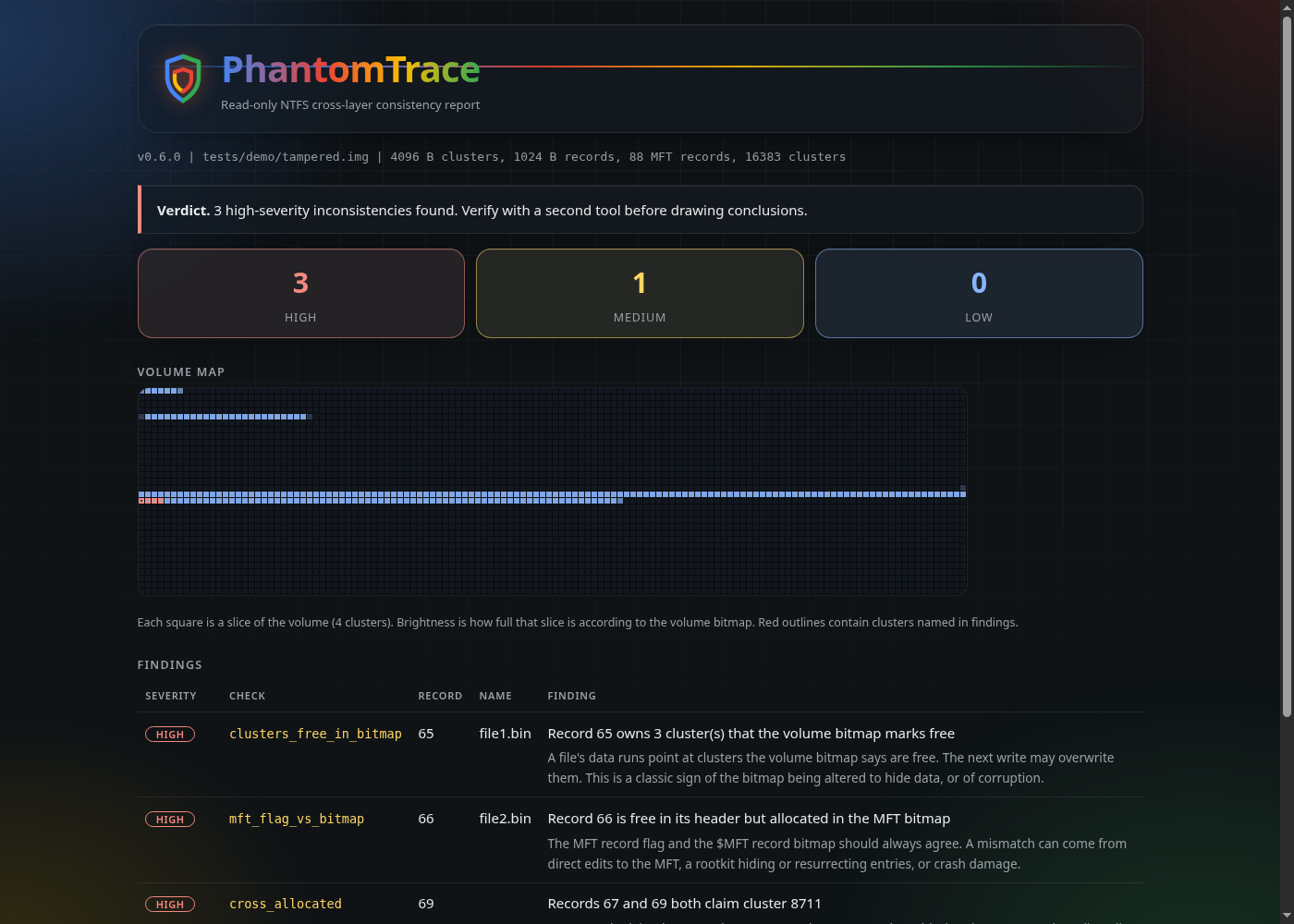The height and width of the screenshot is (924, 1294).
Task: Click HIGH badge in cross_allocated row
Action: pos(170,905)
